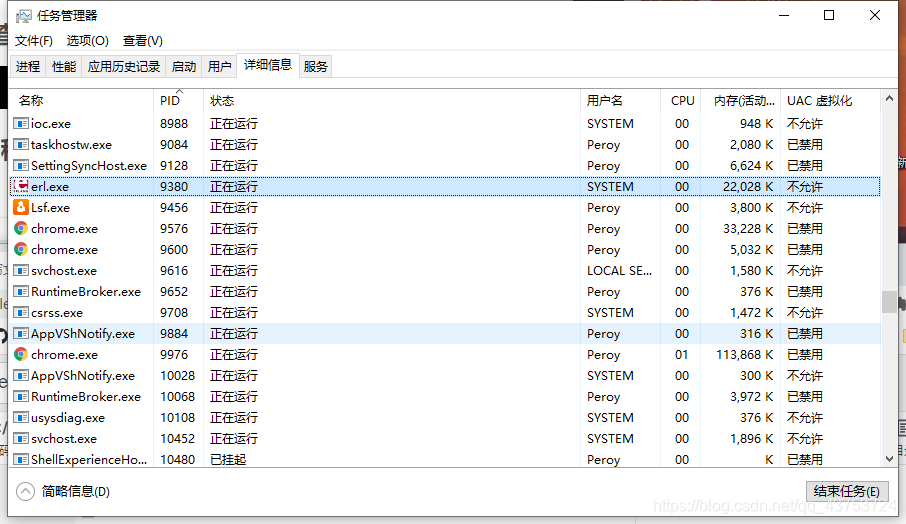Viewport: 906px width, 524px height.
Task: Click the AppVShNotify.exe icon for PID 9884
Action: (21, 334)
